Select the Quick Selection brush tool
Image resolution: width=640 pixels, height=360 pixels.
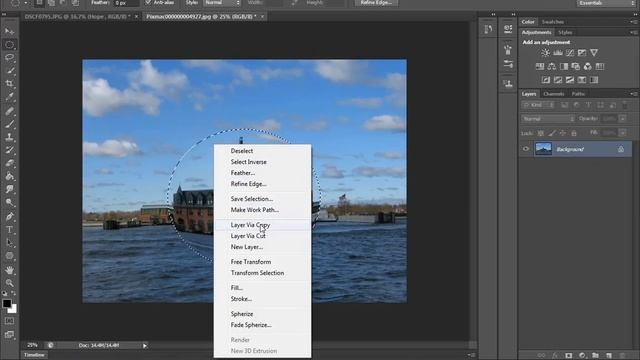[9, 71]
